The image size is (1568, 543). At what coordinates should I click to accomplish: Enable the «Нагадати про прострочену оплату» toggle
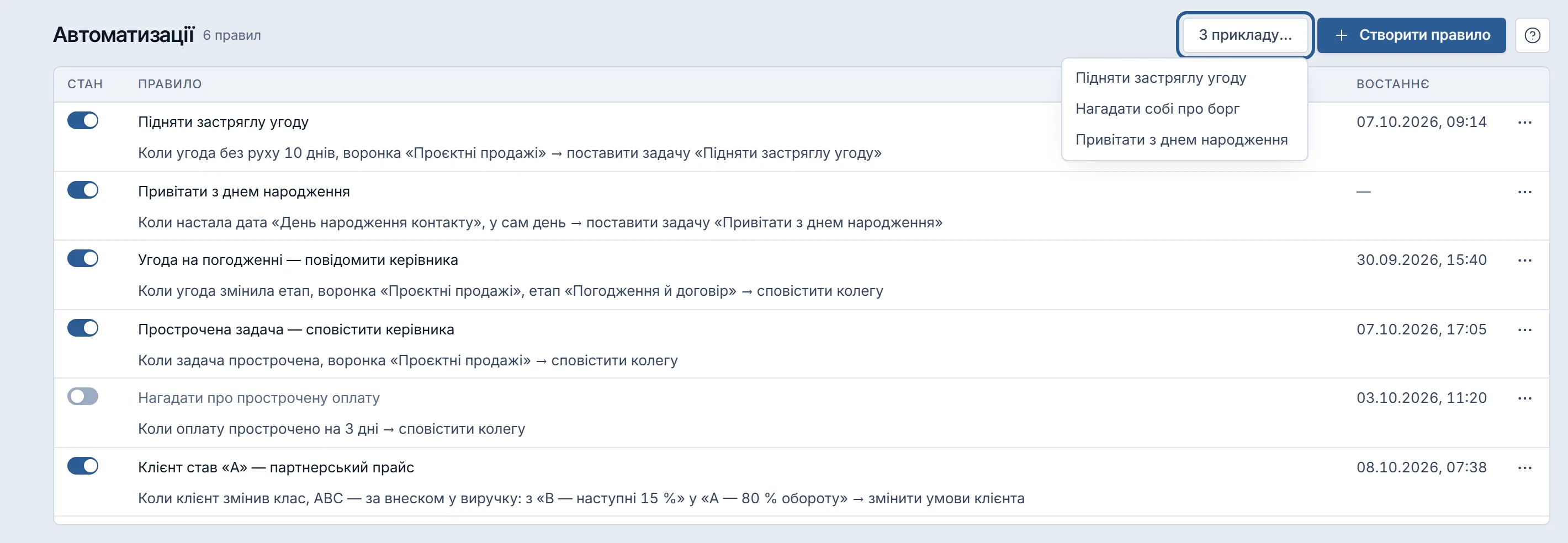83,396
